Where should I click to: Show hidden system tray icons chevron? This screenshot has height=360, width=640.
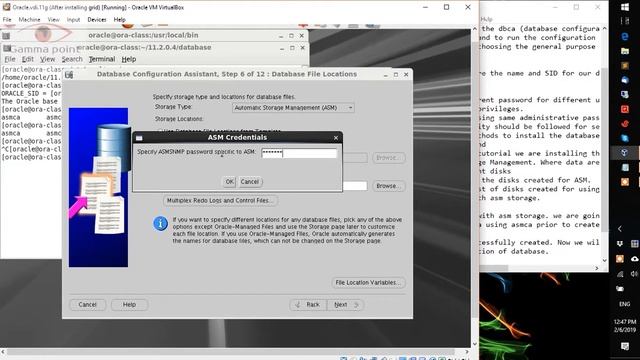(620, 229)
